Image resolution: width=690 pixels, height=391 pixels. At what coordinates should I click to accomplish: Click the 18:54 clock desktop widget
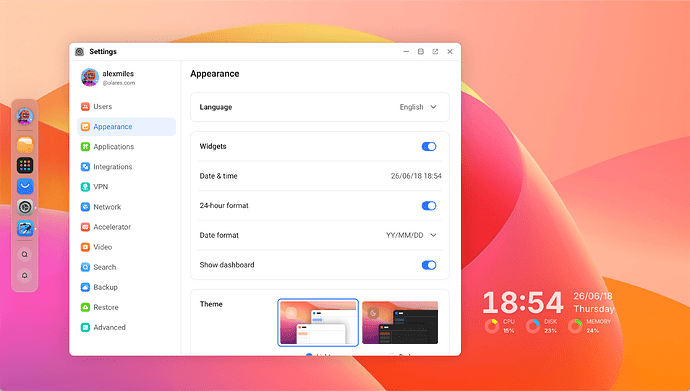523,303
